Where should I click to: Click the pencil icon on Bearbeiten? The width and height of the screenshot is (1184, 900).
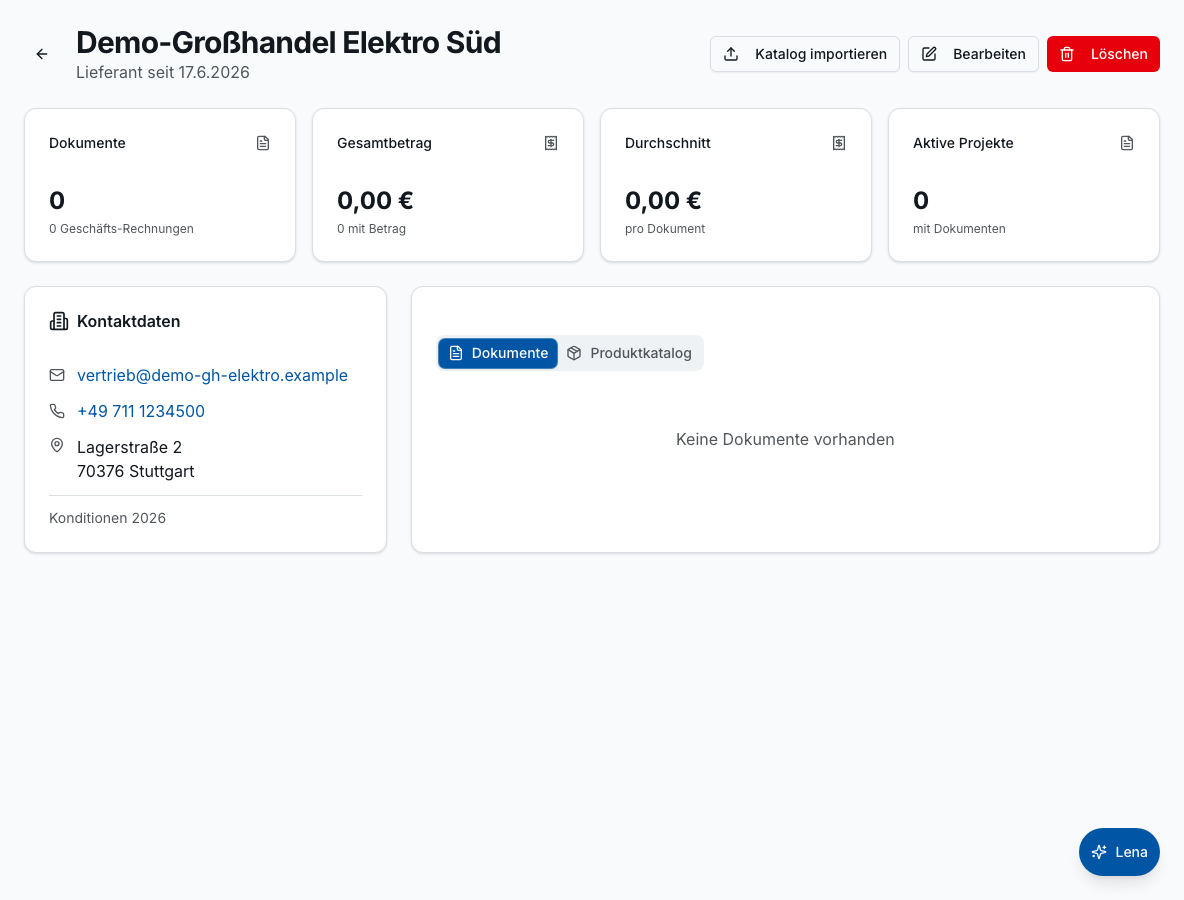(x=930, y=54)
